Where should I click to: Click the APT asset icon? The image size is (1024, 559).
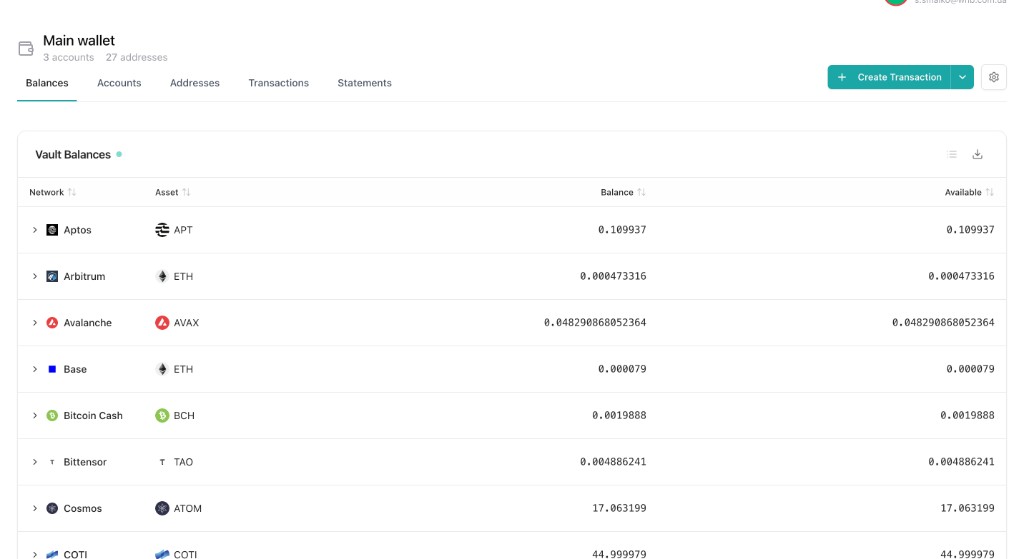(x=162, y=230)
